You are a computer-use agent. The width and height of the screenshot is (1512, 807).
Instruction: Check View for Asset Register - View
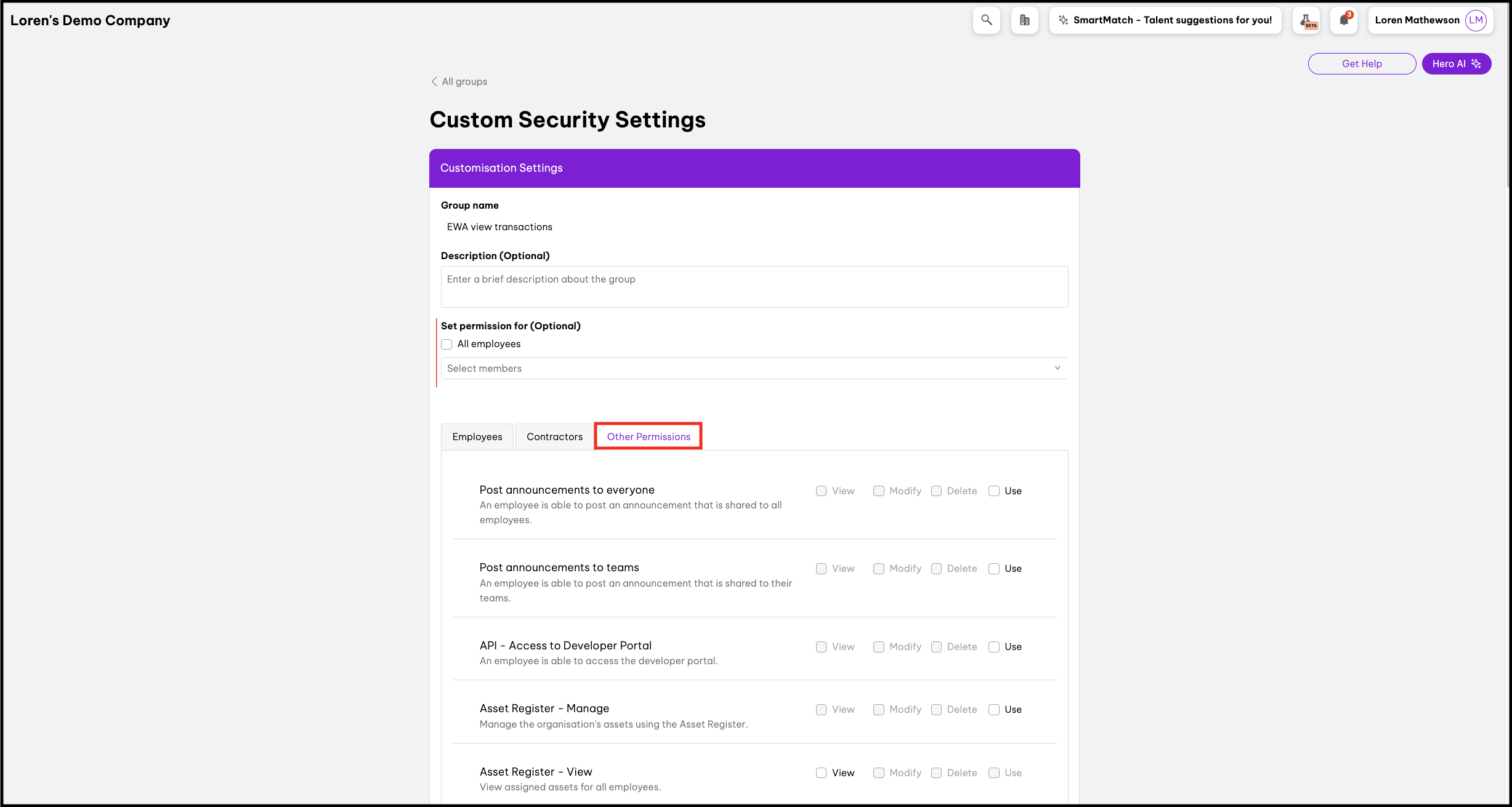[821, 773]
